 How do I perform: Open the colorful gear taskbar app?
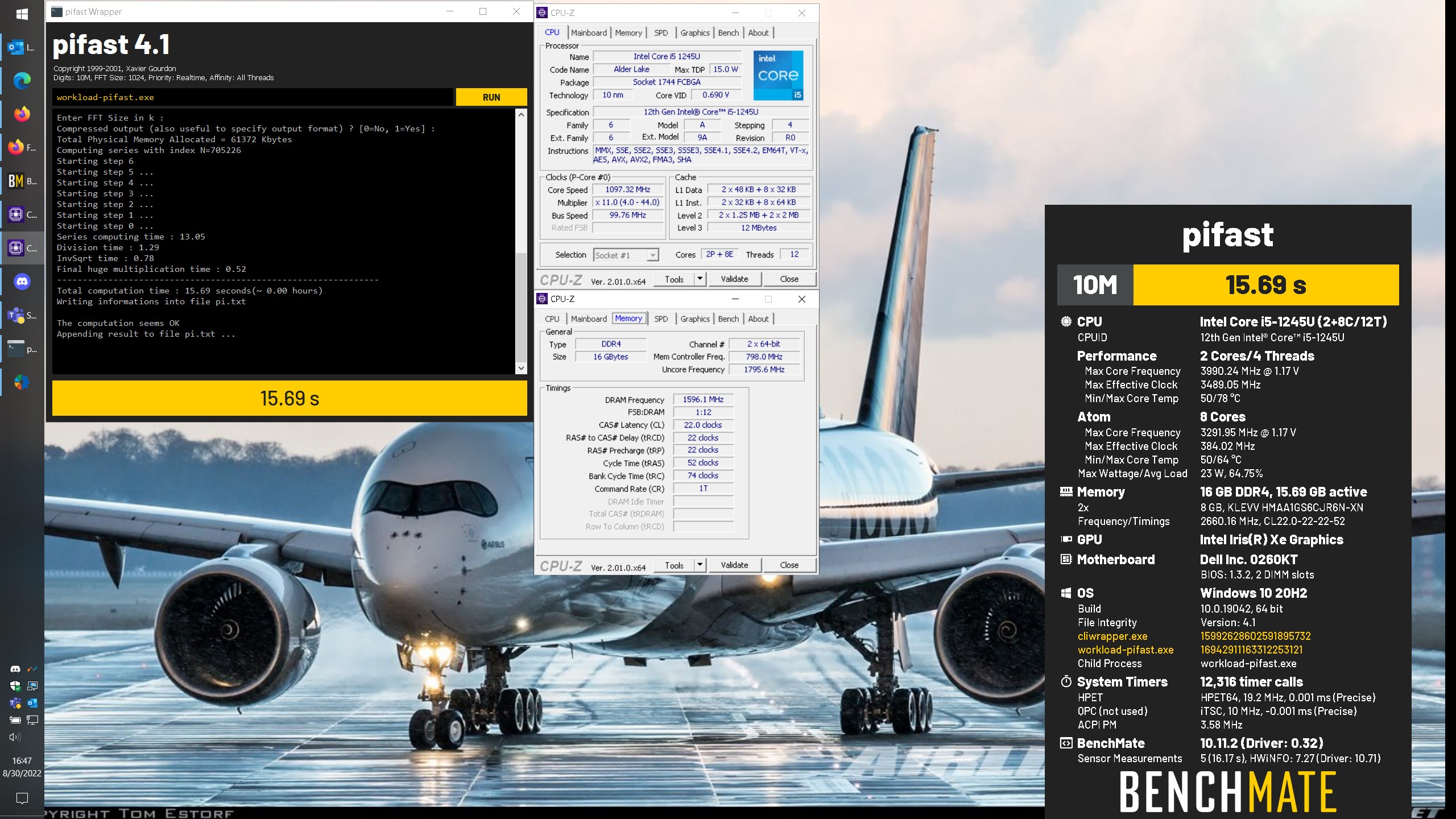pos(22,382)
